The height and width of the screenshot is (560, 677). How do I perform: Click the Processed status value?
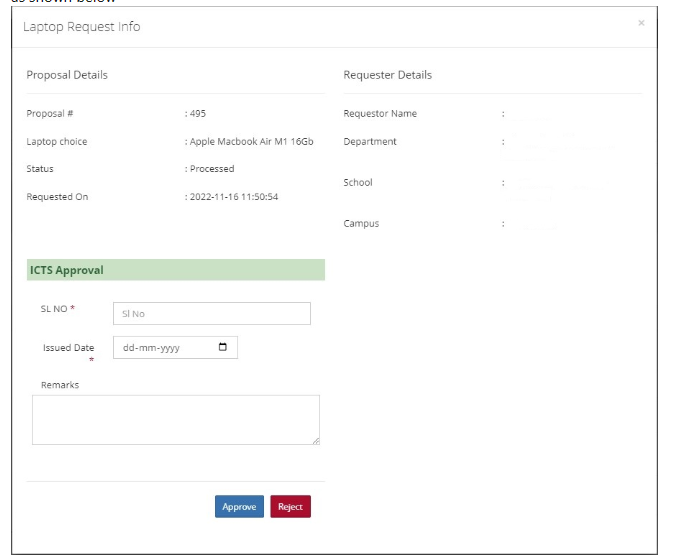tap(212, 169)
